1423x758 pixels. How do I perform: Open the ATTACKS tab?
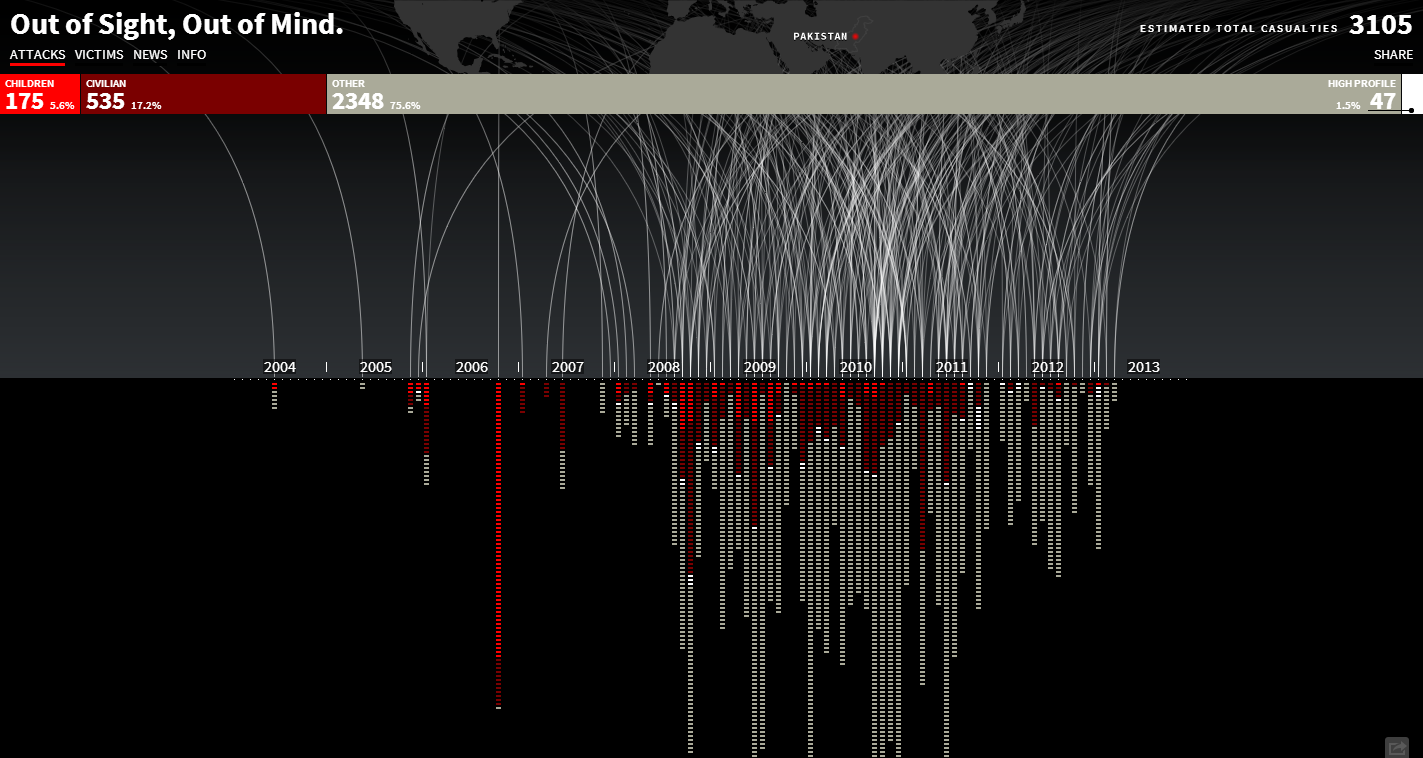[37, 55]
